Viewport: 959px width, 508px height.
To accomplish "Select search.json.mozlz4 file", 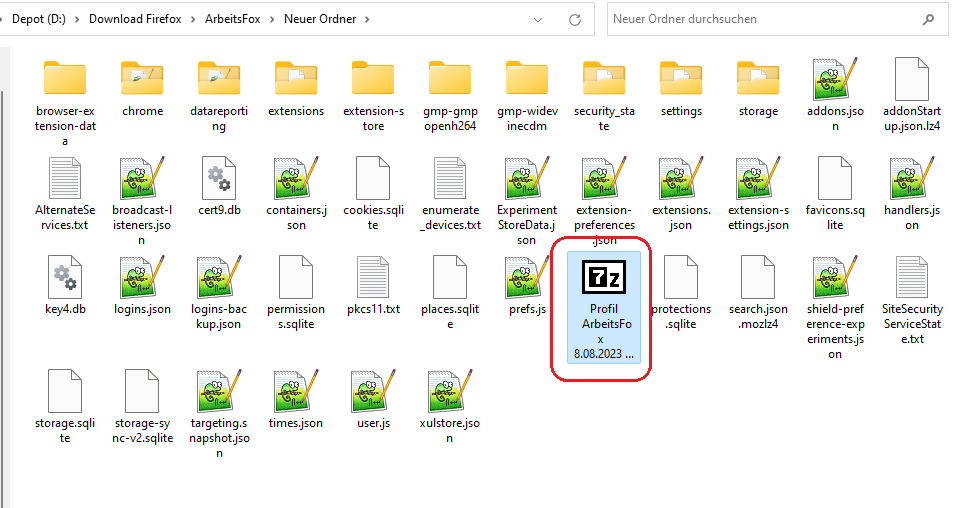I will [758, 293].
